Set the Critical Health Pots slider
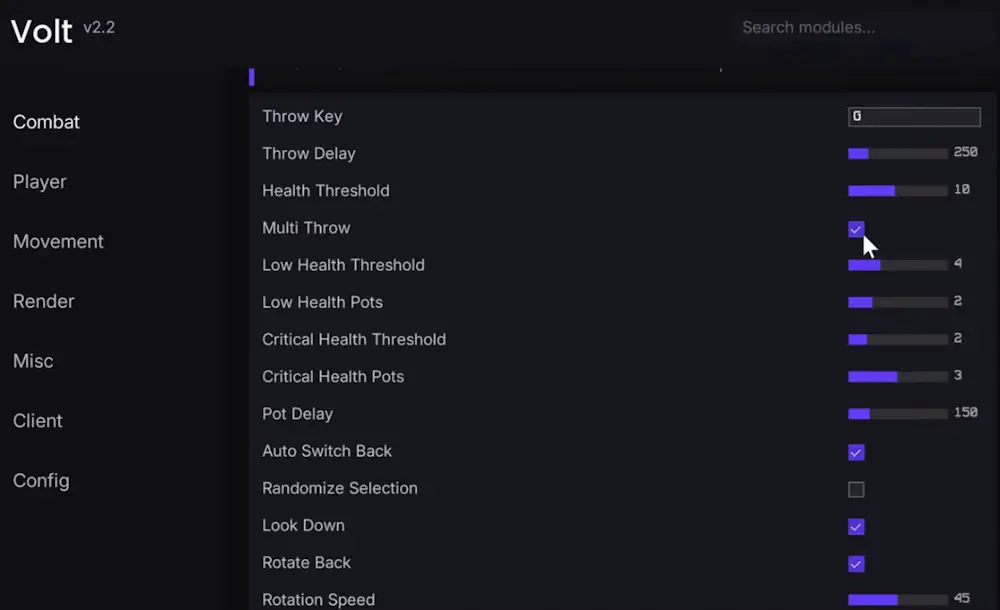Image resolution: width=1000 pixels, height=610 pixels. click(897, 377)
